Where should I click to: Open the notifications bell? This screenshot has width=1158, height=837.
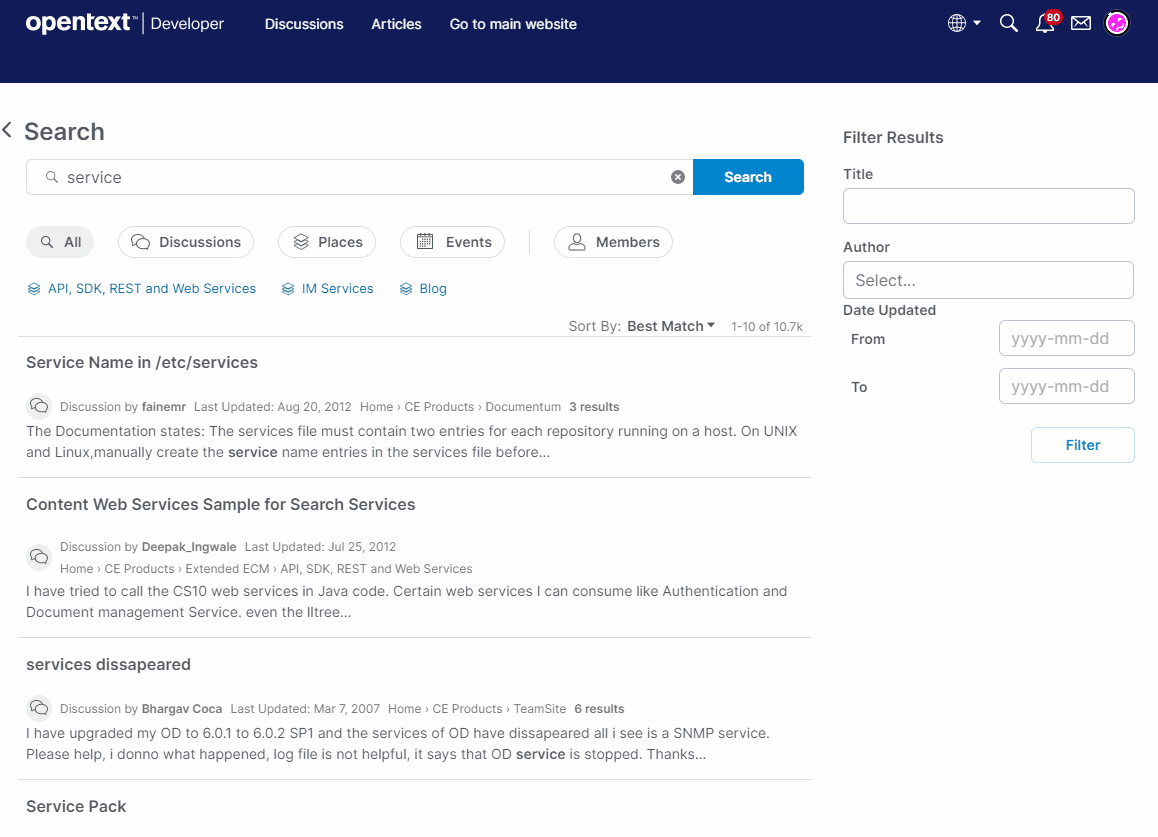click(1043, 23)
